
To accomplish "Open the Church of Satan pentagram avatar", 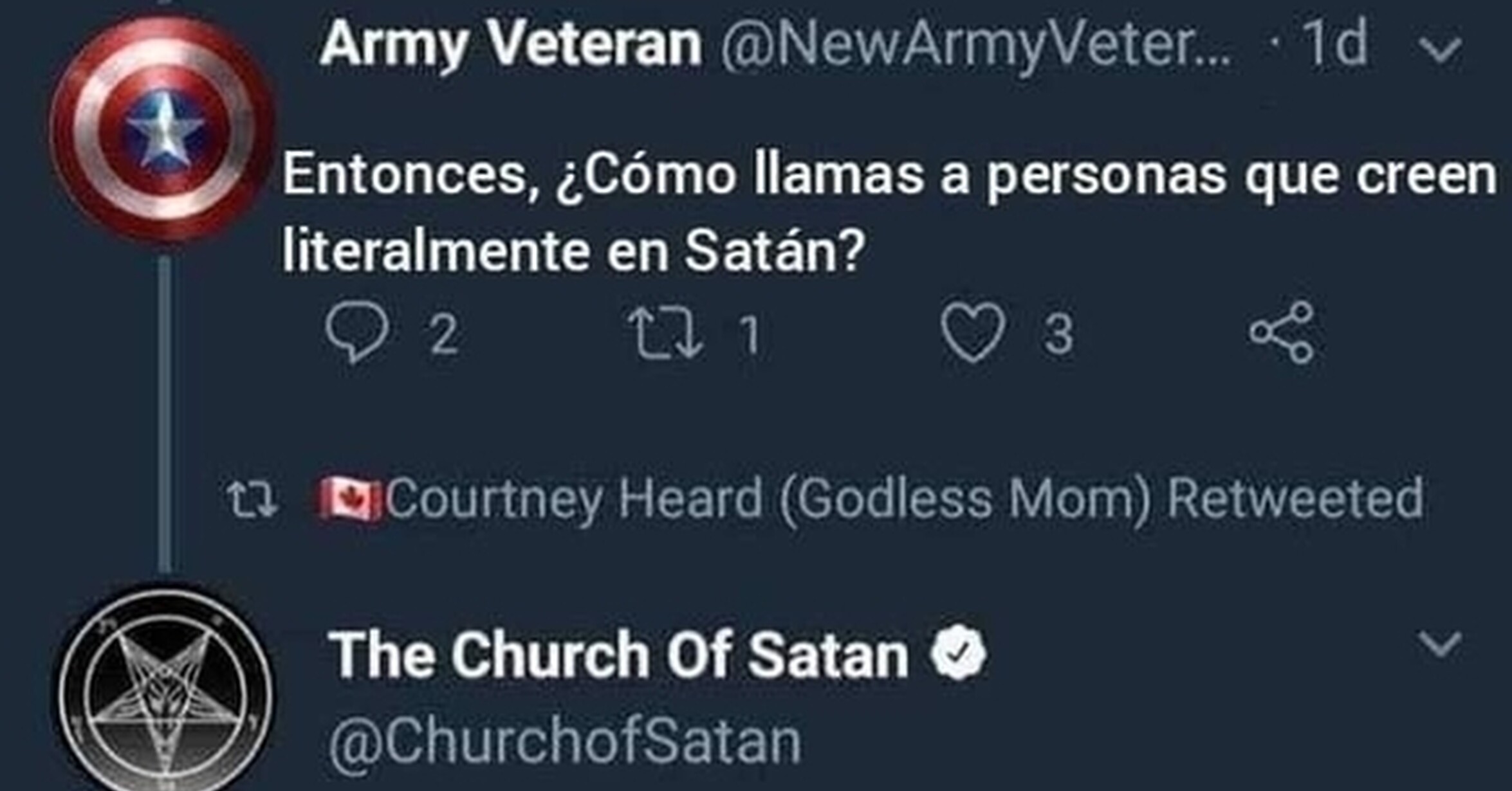I will point(163,691).
